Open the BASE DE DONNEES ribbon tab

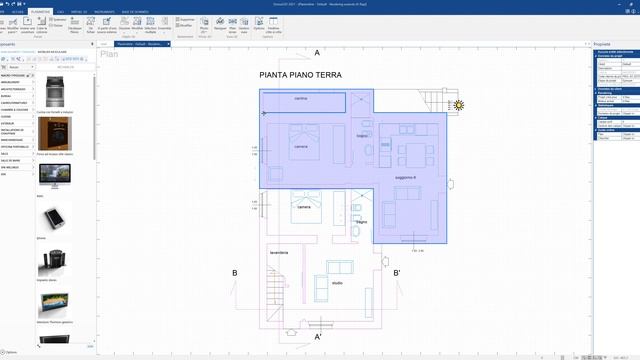[135, 12]
